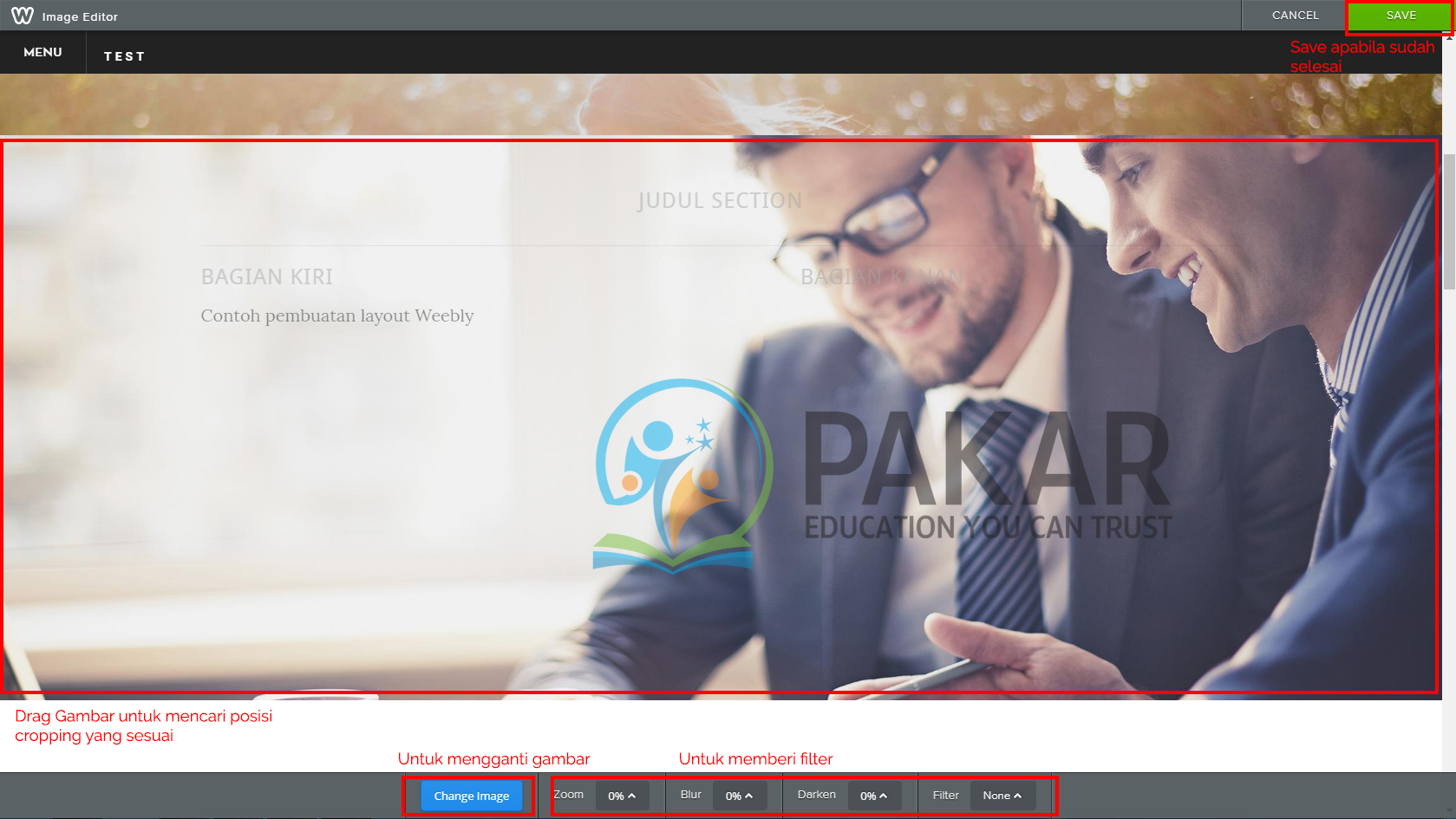Save the edited image
This screenshot has width=1456, height=819.
coord(1400,16)
